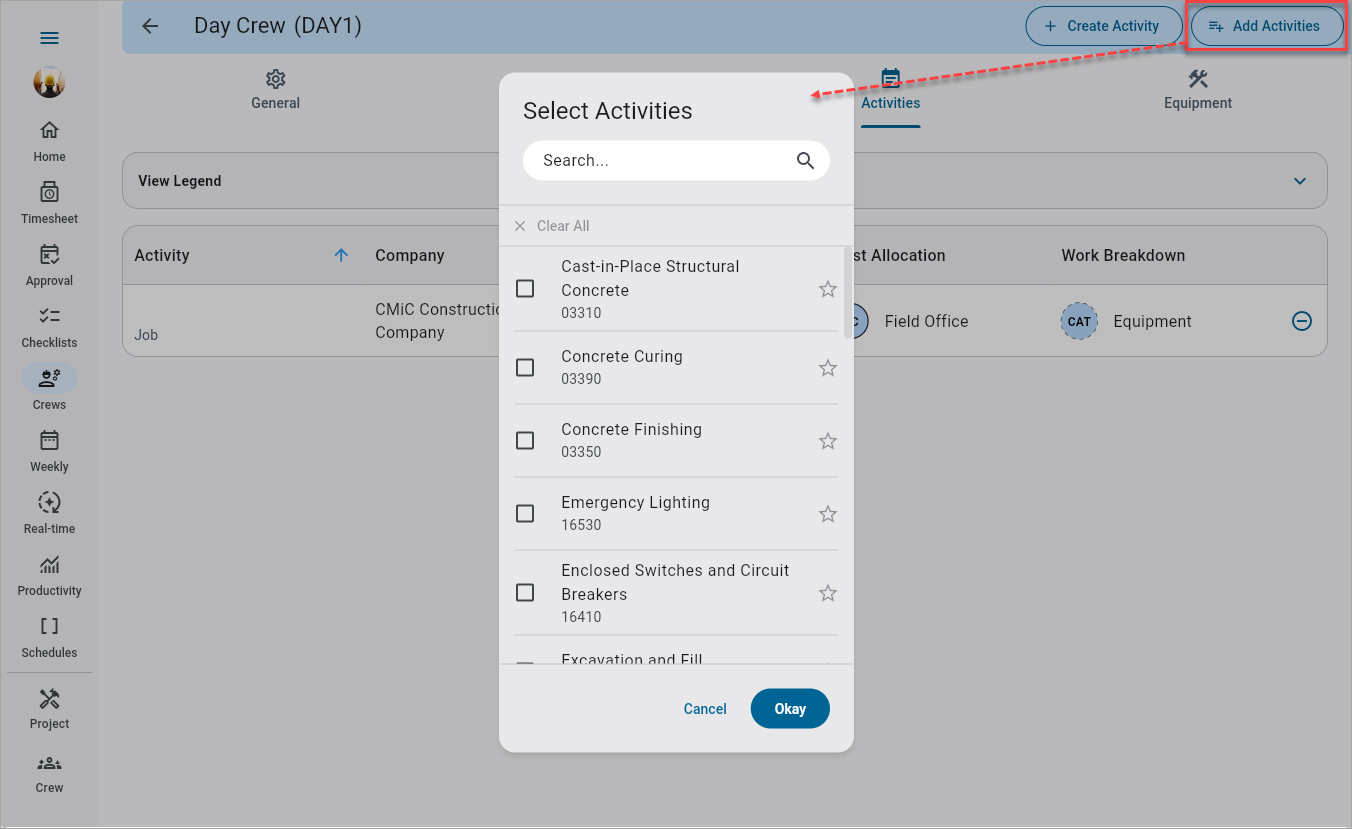Expand the View Legend chevron
Viewport: 1352px width, 829px height.
[x=1300, y=181]
